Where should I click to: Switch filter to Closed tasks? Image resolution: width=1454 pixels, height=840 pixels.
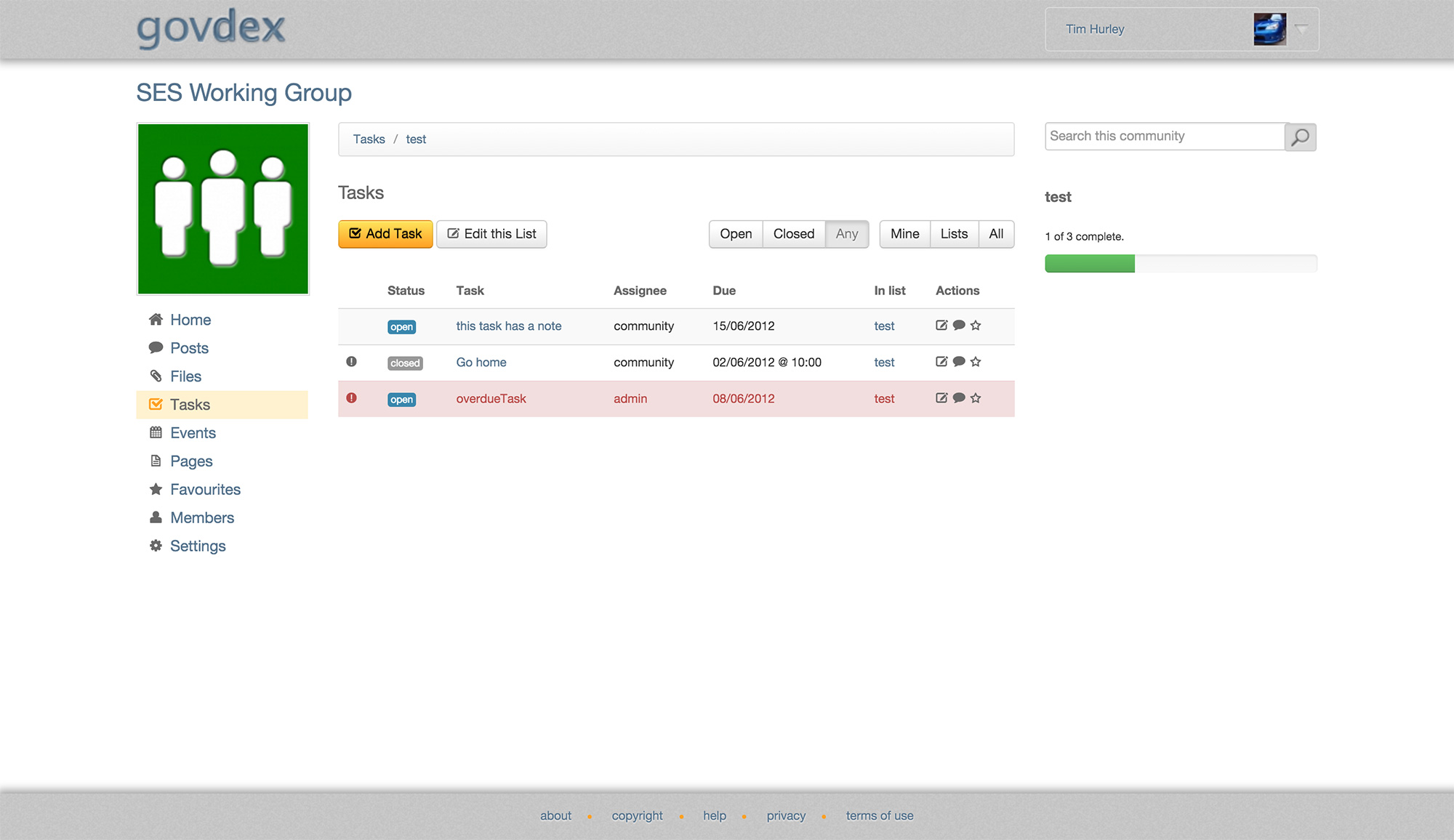[793, 234]
